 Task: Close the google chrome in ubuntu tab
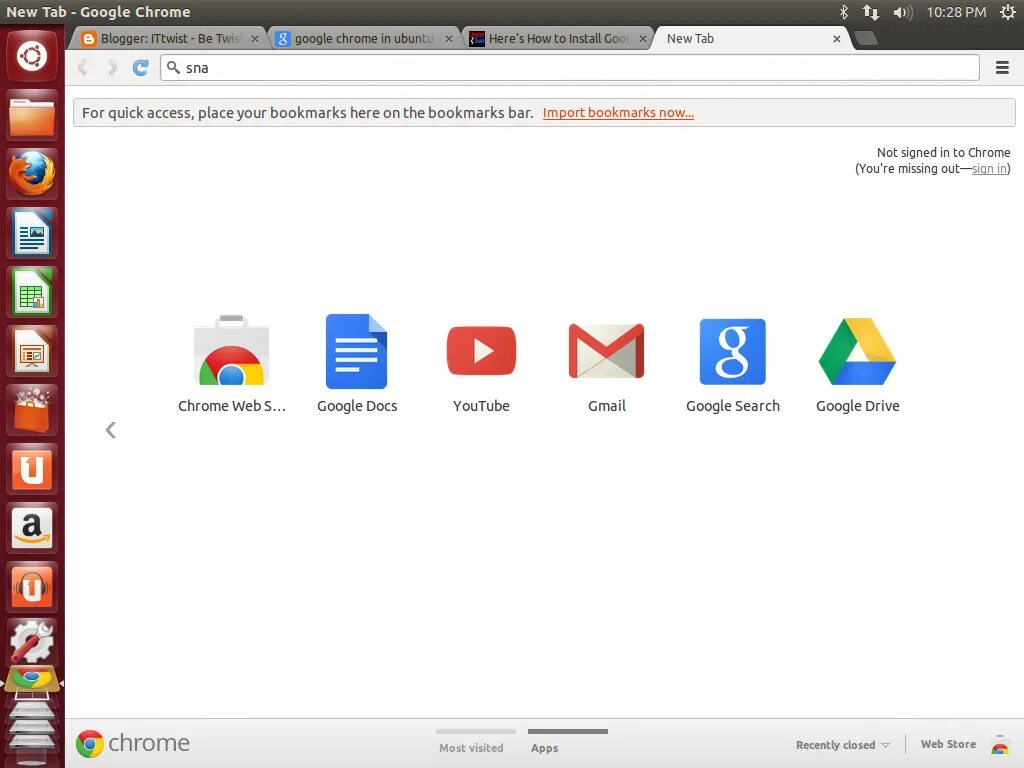449,39
